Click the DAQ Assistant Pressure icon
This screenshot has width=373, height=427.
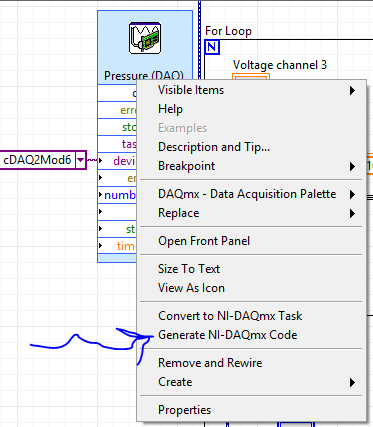click(145, 38)
